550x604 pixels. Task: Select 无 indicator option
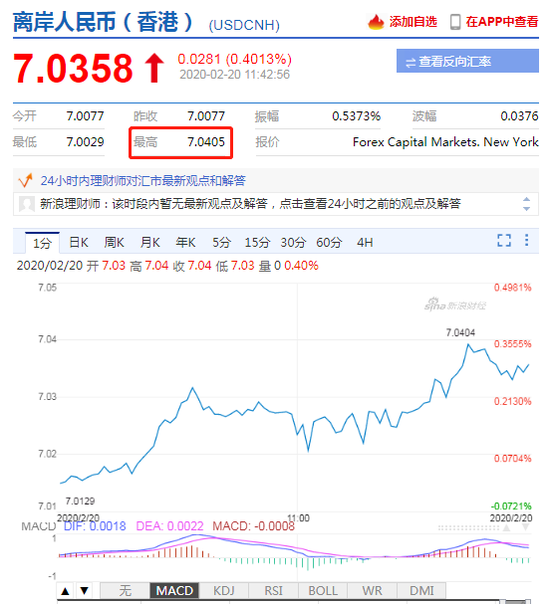pyautogui.click(x=125, y=591)
